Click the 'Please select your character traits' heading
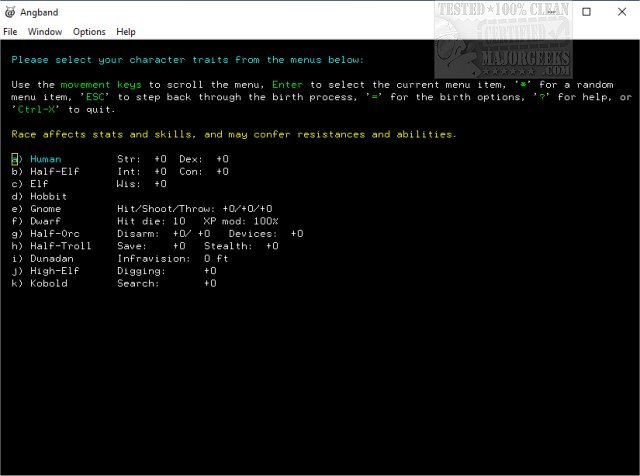 pyautogui.click(x=188, y=60)
